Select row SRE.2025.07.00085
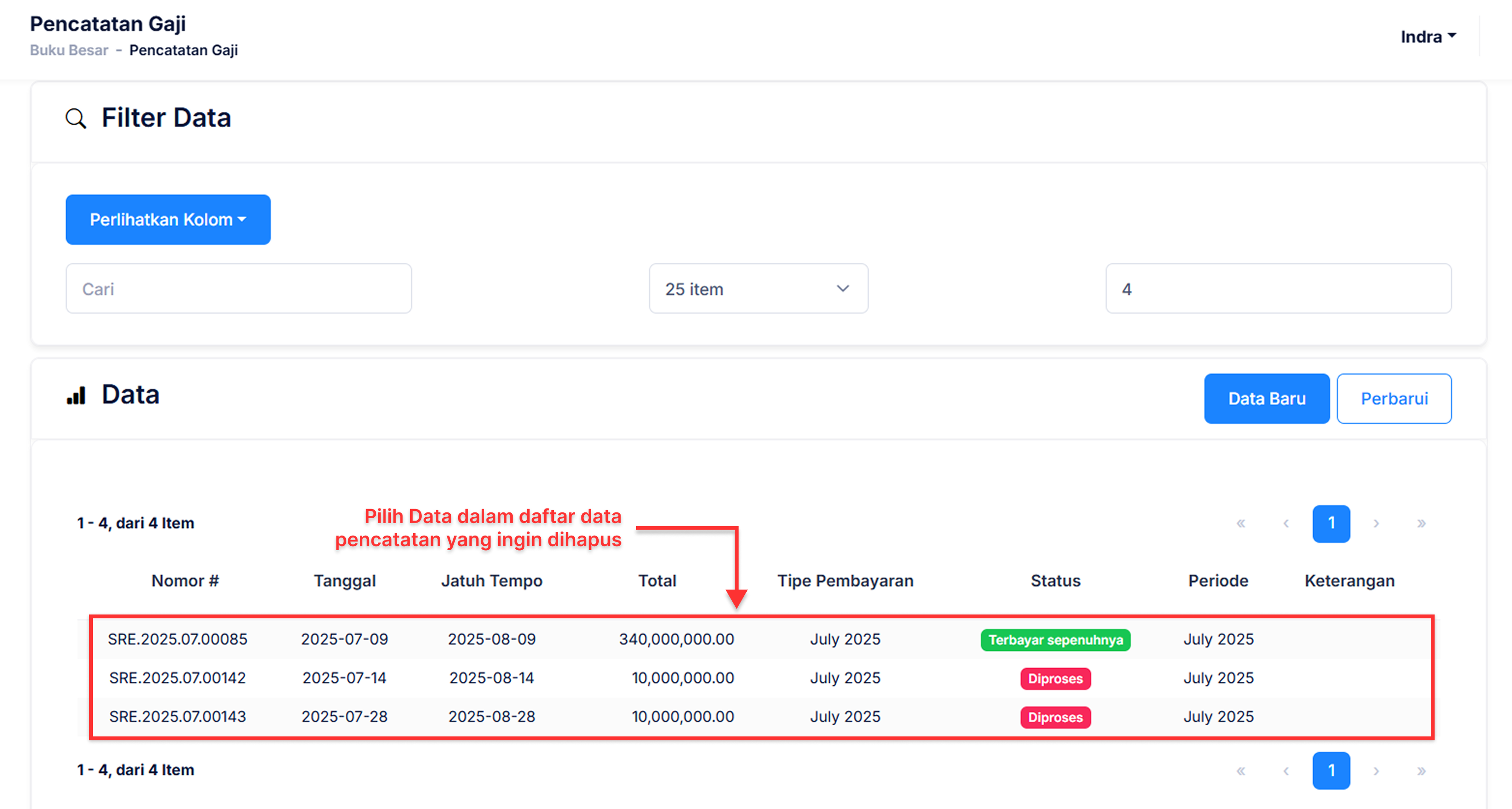 point(177,639)
